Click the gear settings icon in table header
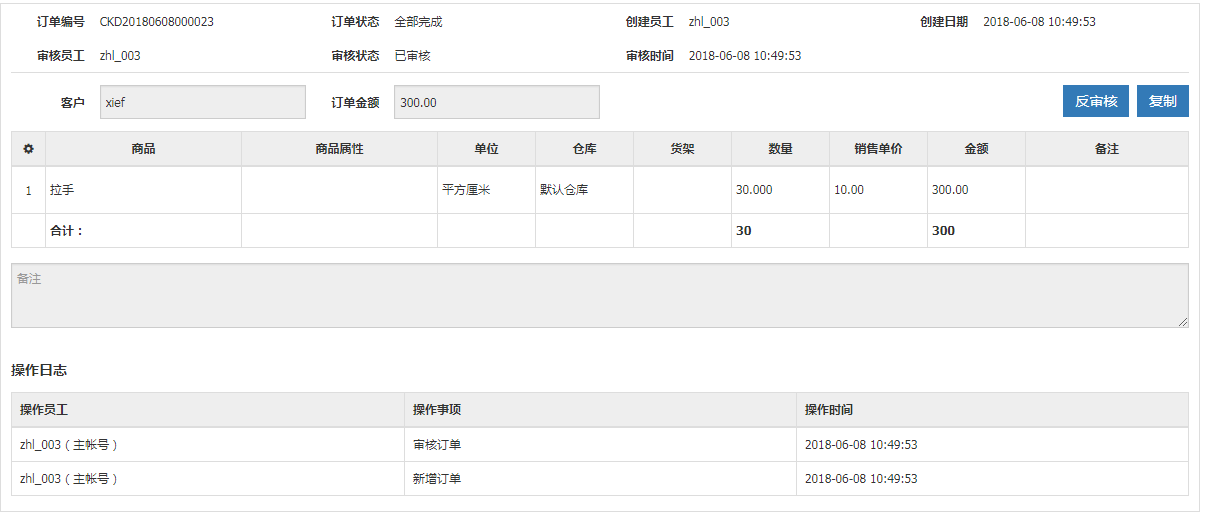Viewport: 1205px width, 517px height. (28, 149)
